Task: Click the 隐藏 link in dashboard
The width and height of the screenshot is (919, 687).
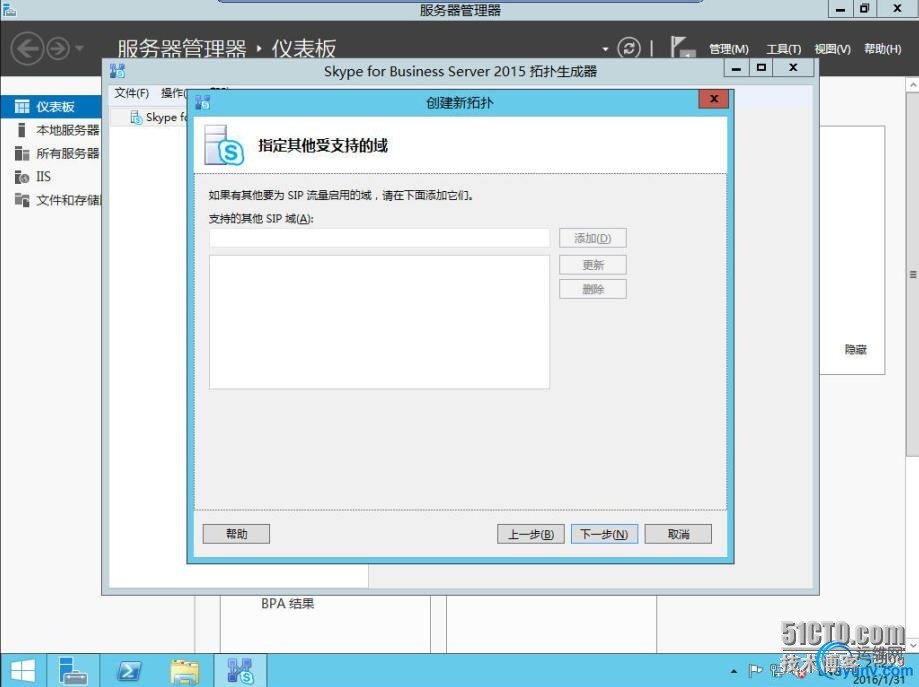Action: tap(855, 349)
